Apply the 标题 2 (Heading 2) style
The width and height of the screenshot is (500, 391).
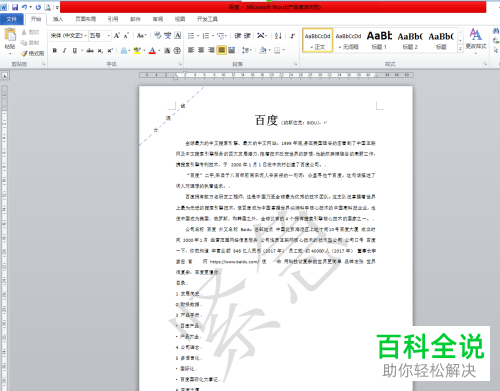coord(410,40)
